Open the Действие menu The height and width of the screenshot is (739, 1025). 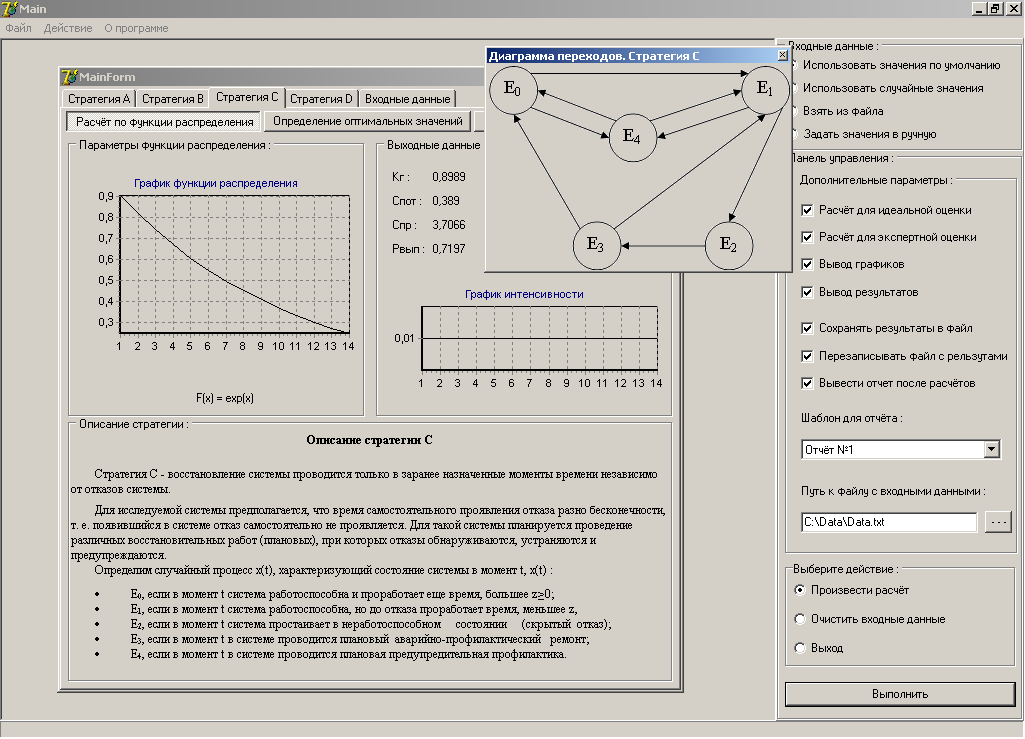coord(68,28)
